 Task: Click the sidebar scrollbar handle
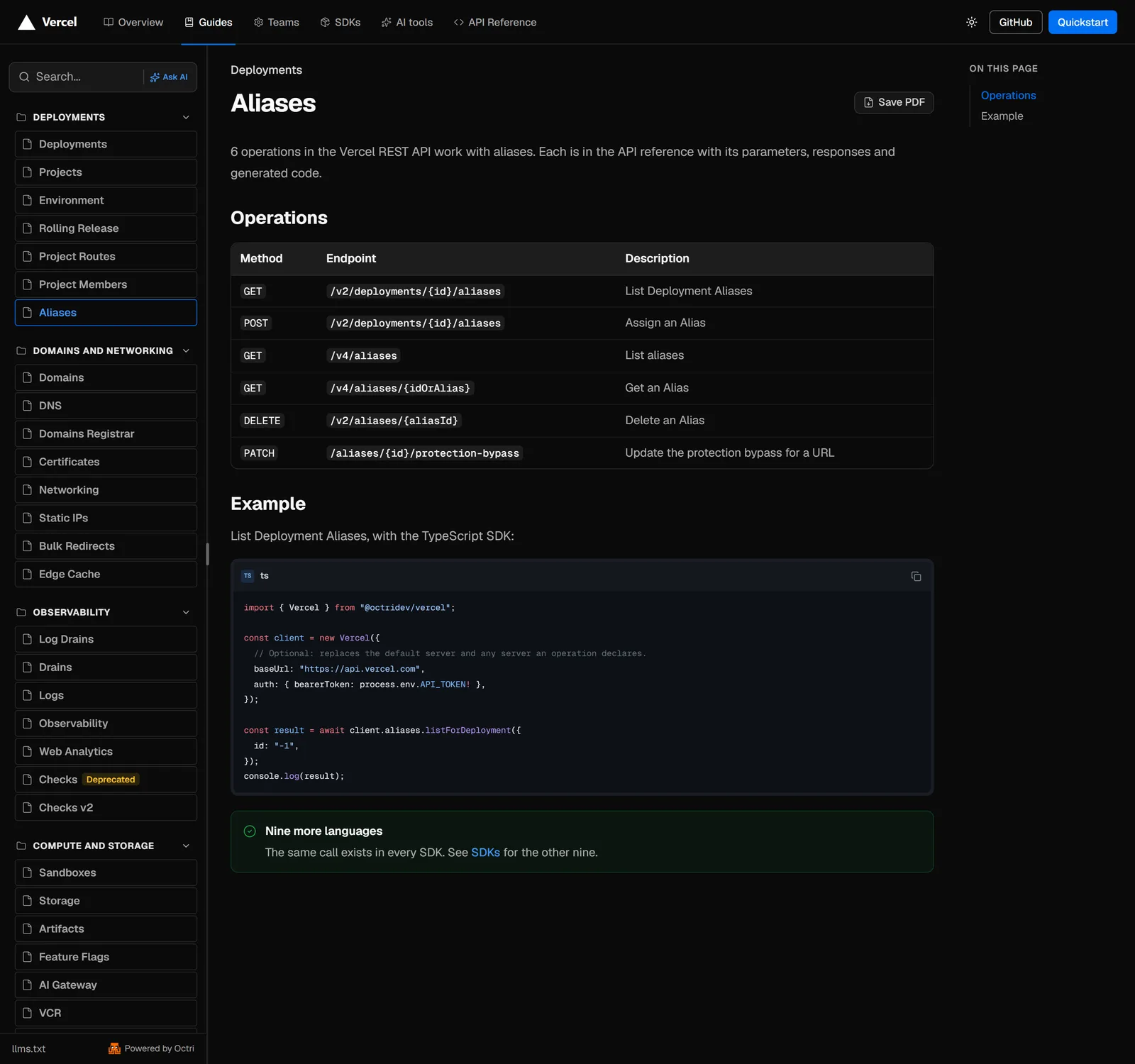click(207, 554)
